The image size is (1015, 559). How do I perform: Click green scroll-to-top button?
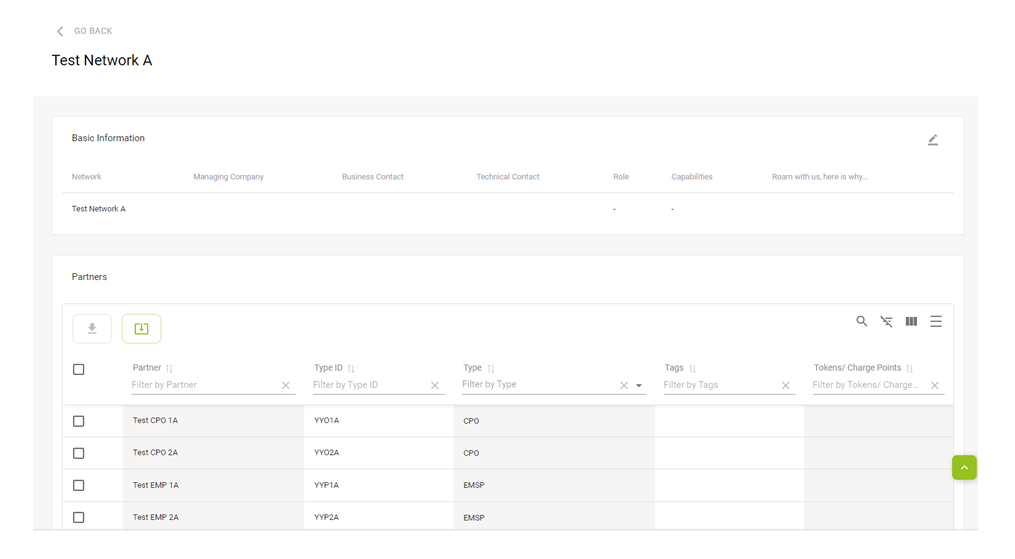(964, 468)
